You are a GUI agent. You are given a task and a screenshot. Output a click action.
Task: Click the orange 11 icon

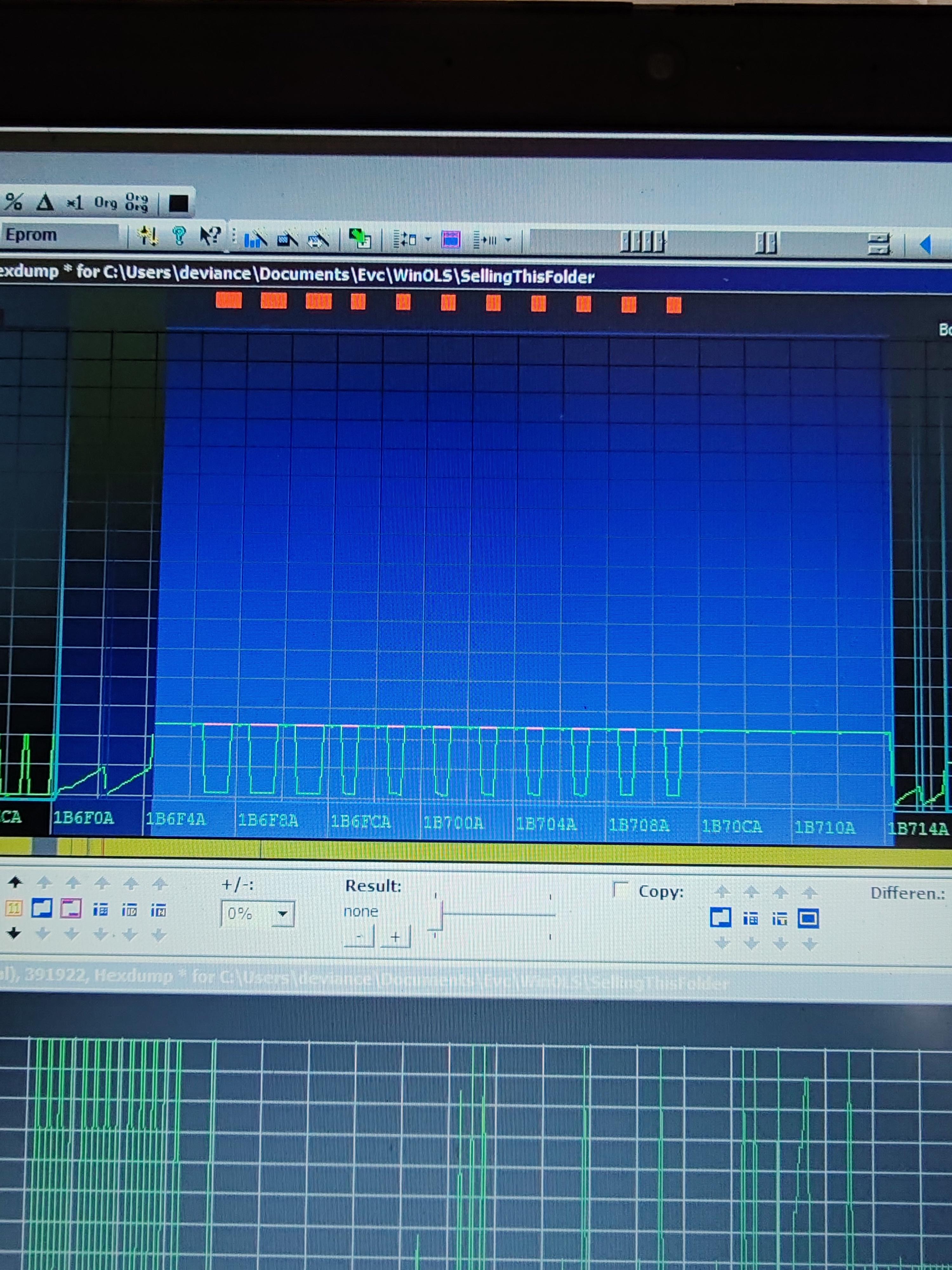(14, 908)
